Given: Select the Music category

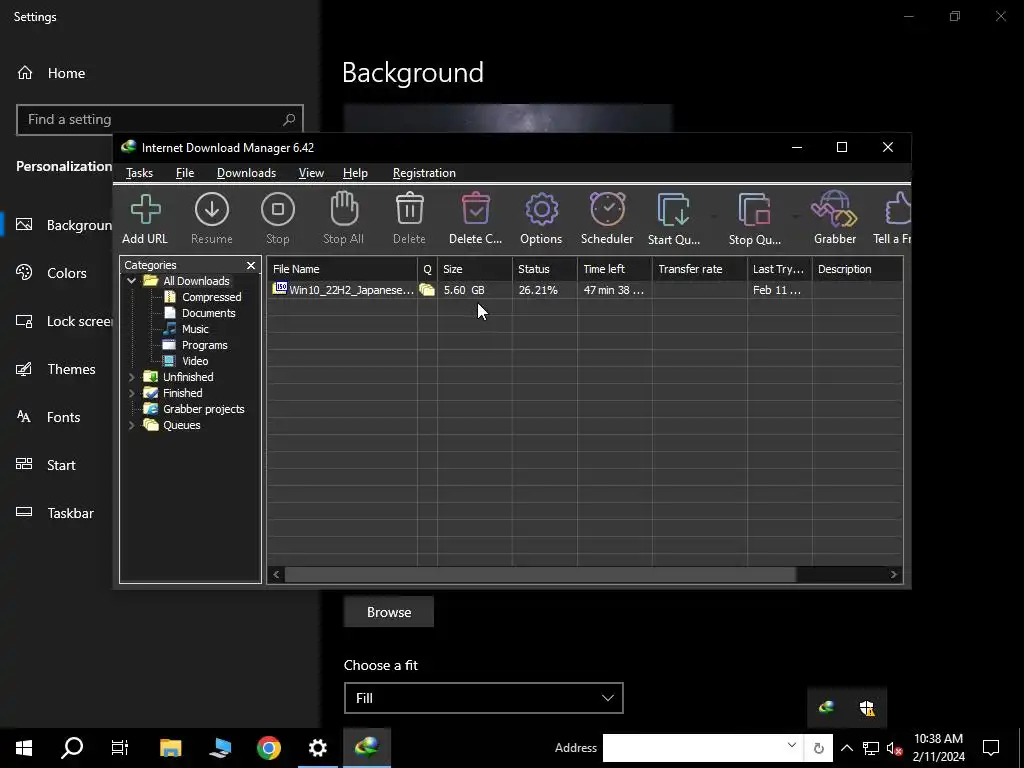Looking at the screenshot, I should 195,329.
